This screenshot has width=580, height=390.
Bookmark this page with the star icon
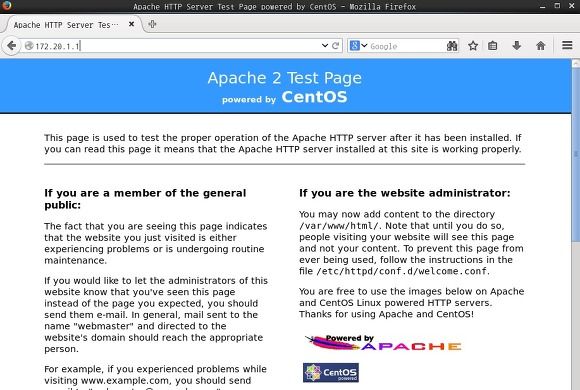(473, 46)
